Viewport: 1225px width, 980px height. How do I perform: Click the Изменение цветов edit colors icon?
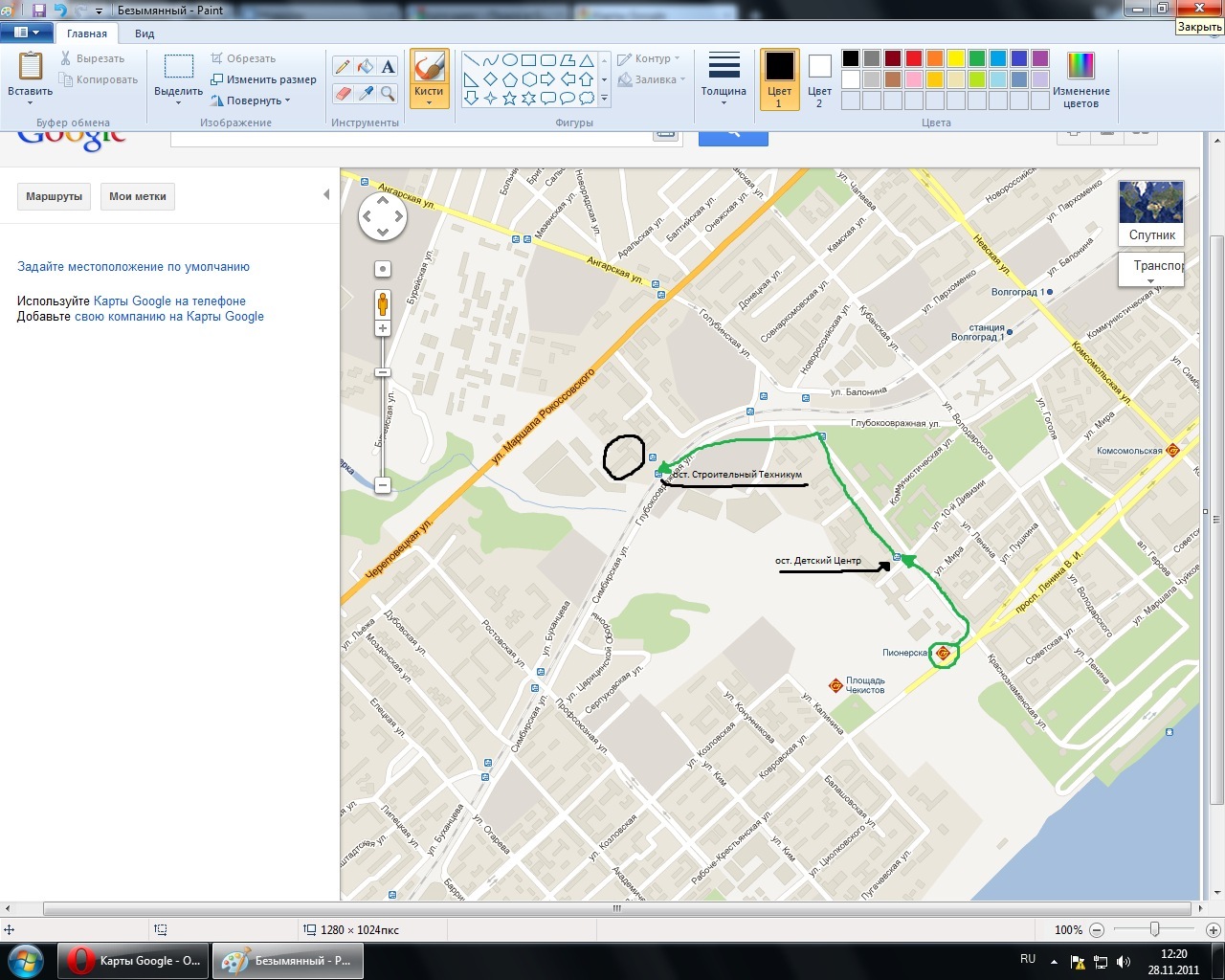(1080, 66)
